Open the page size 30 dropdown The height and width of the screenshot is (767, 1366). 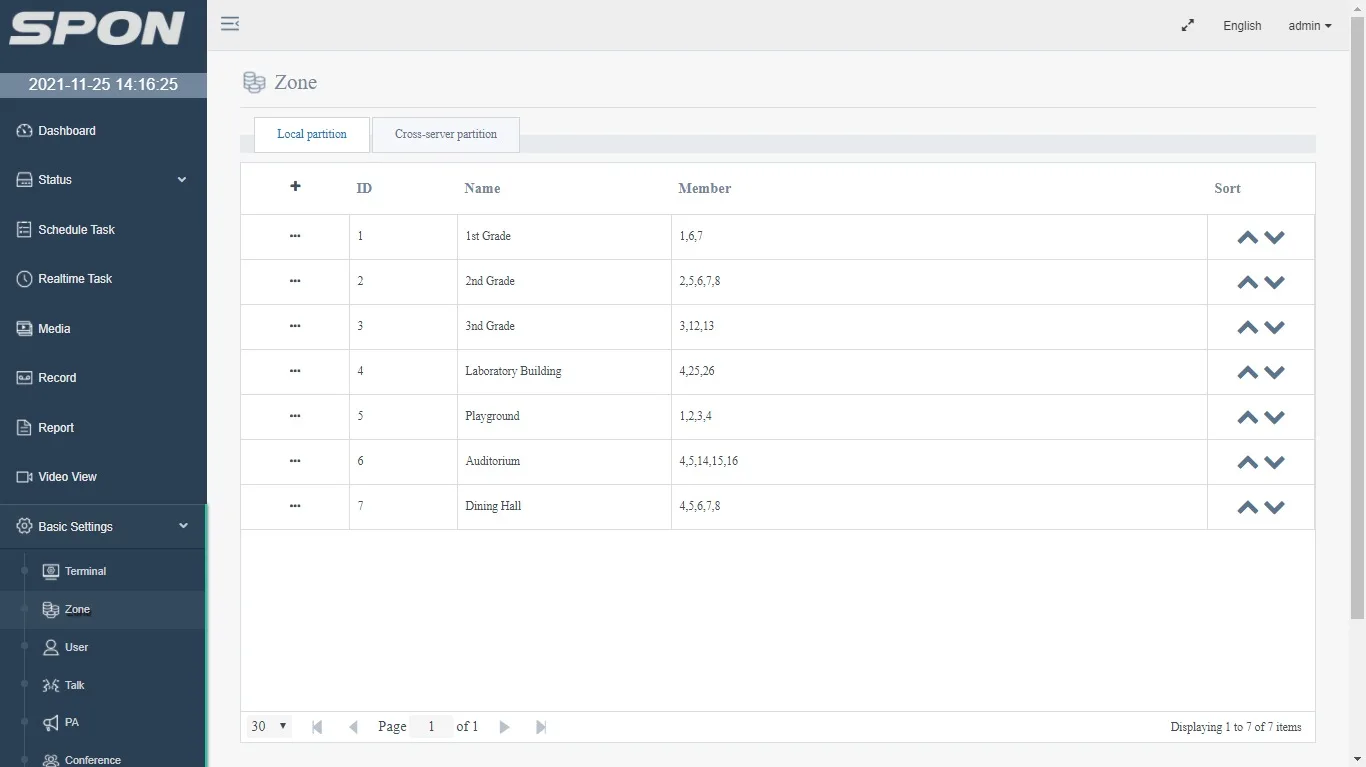[x=268, y=727]
